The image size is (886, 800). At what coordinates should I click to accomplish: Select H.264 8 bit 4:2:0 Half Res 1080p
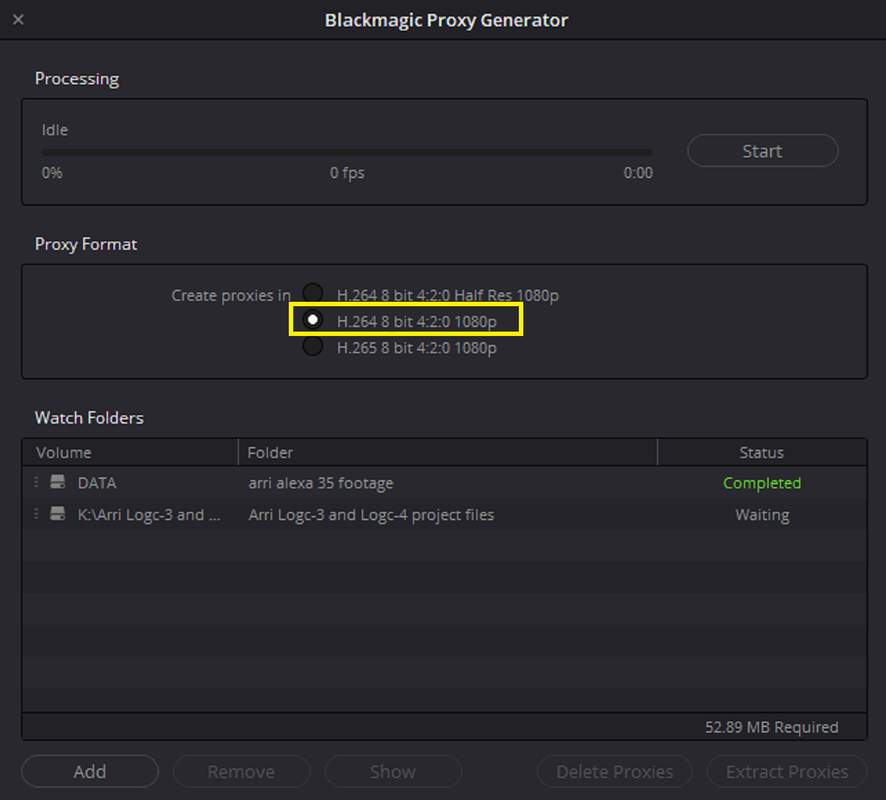pos(312,293)
